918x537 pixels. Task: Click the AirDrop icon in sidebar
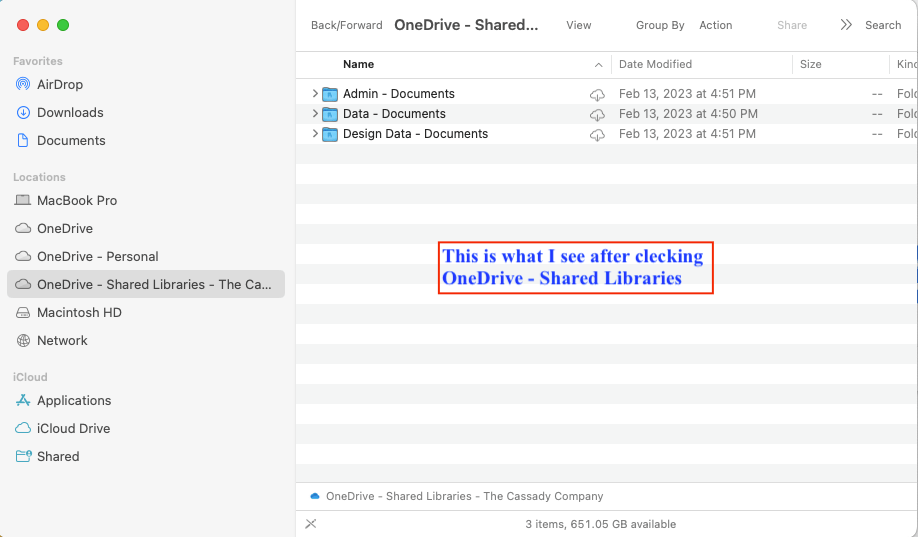click(x=23, y=84)
